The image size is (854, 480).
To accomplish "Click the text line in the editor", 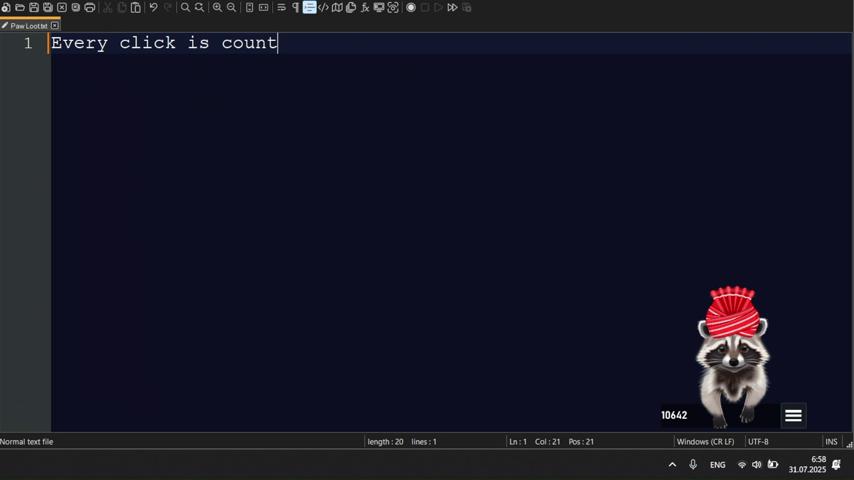I will (165, 43).
